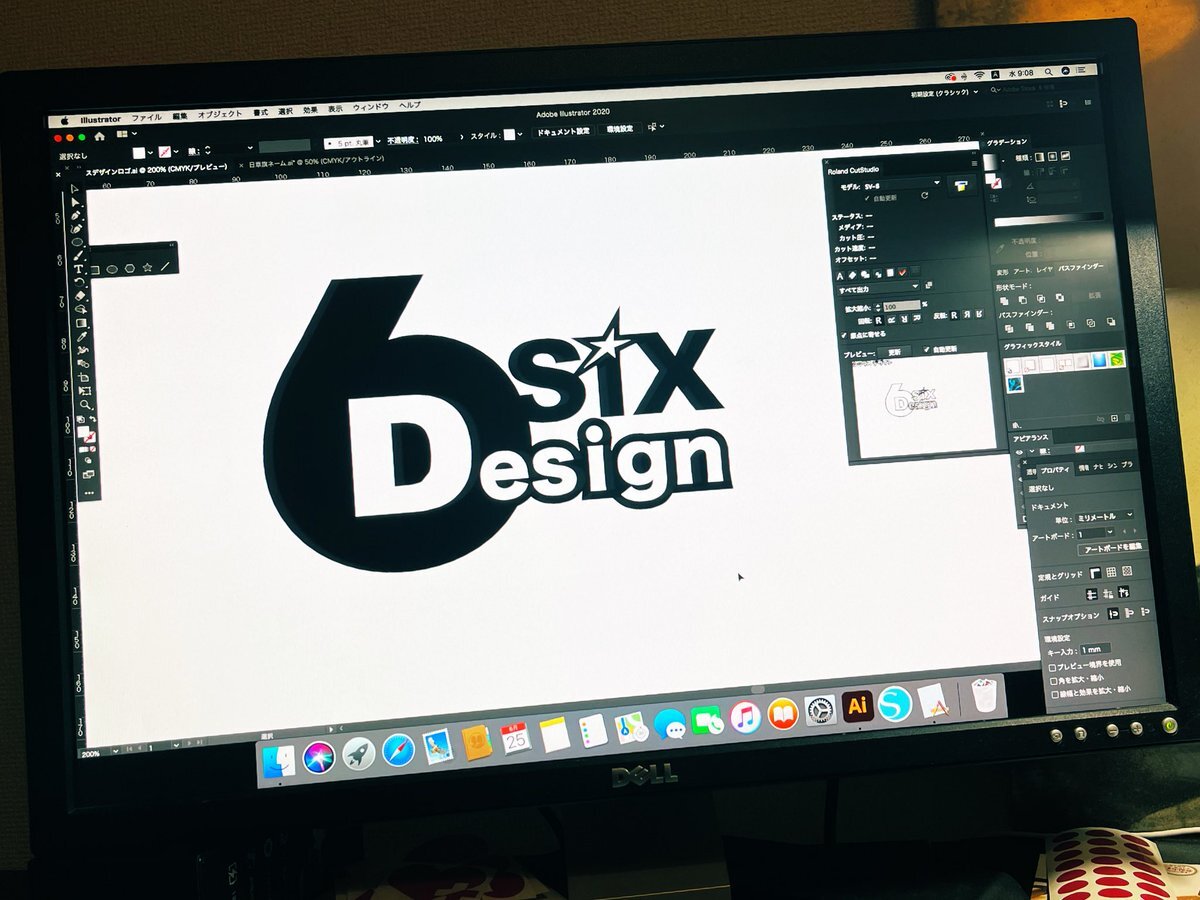The height and width of the screenshot is (900, 1200).
Task: Switch to the プロパティ panel tab
Action: tap(1055, 470)
